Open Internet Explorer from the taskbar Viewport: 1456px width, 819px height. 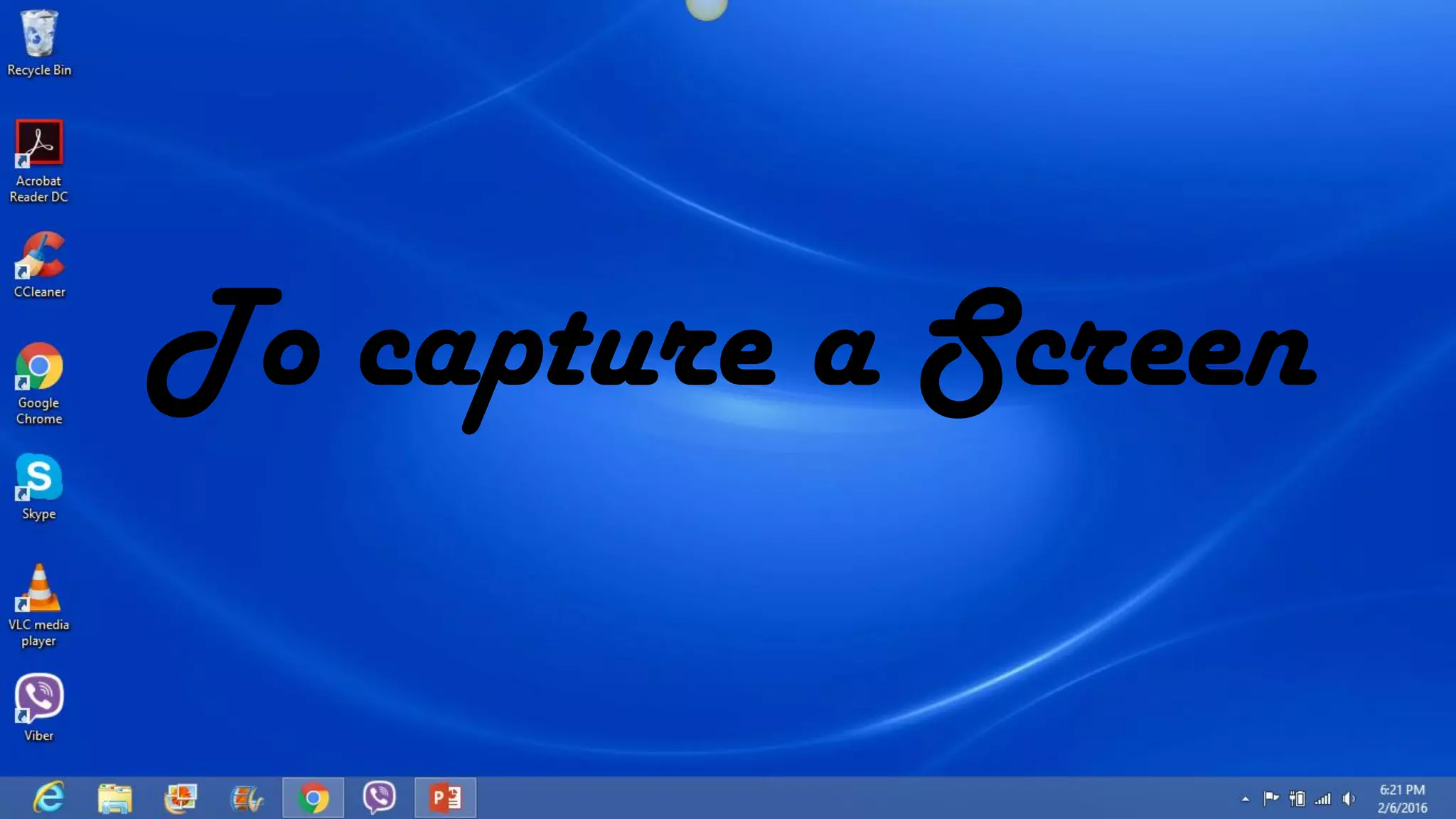point(49,798)
